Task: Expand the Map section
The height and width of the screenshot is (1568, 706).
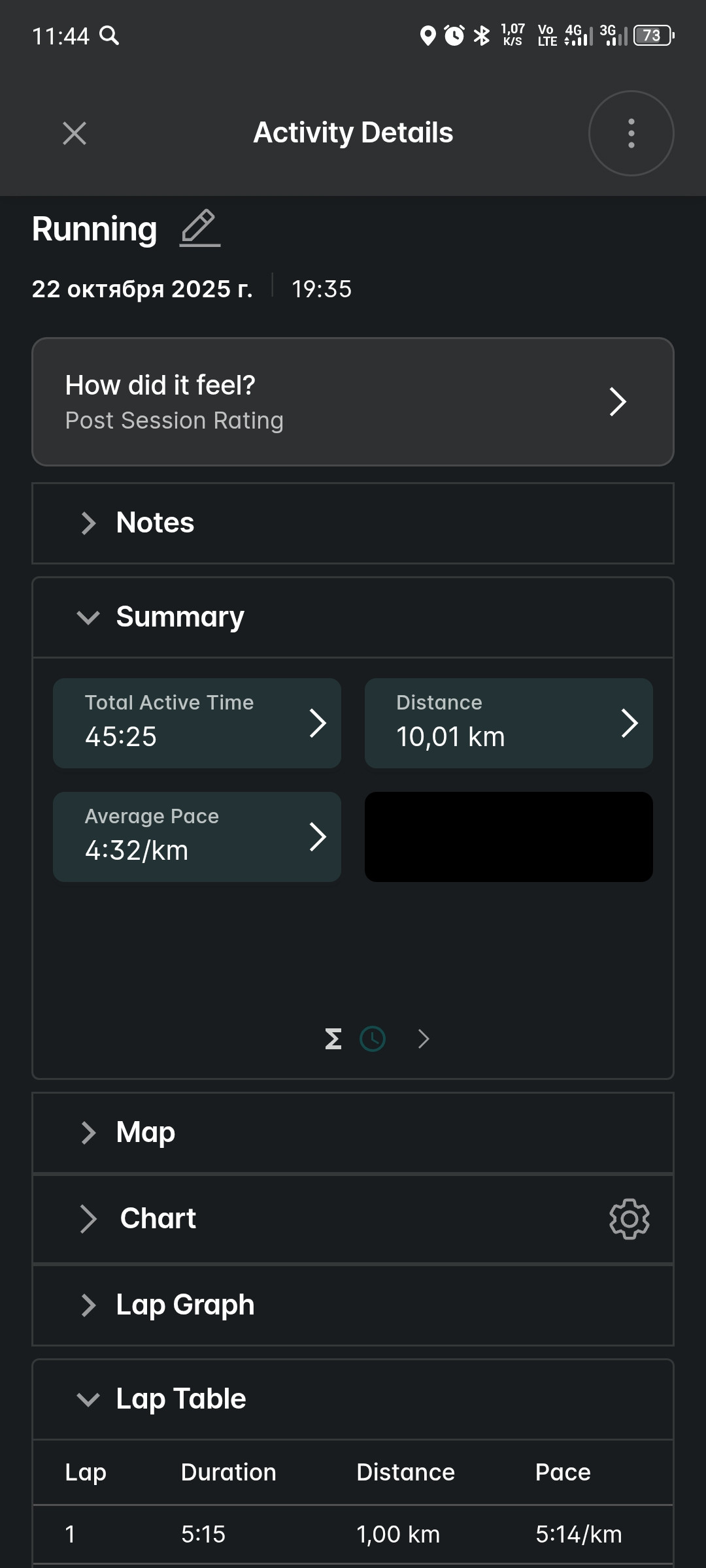Action: click(x=353, y=1132)
